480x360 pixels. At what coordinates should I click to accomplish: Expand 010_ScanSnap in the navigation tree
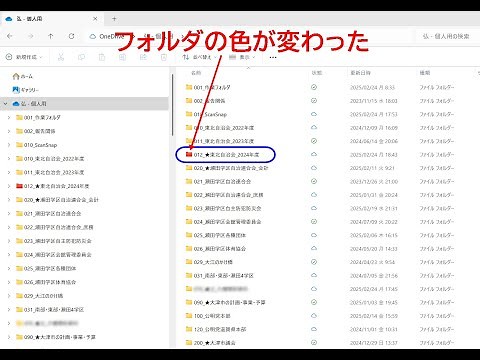click(9, 145)
